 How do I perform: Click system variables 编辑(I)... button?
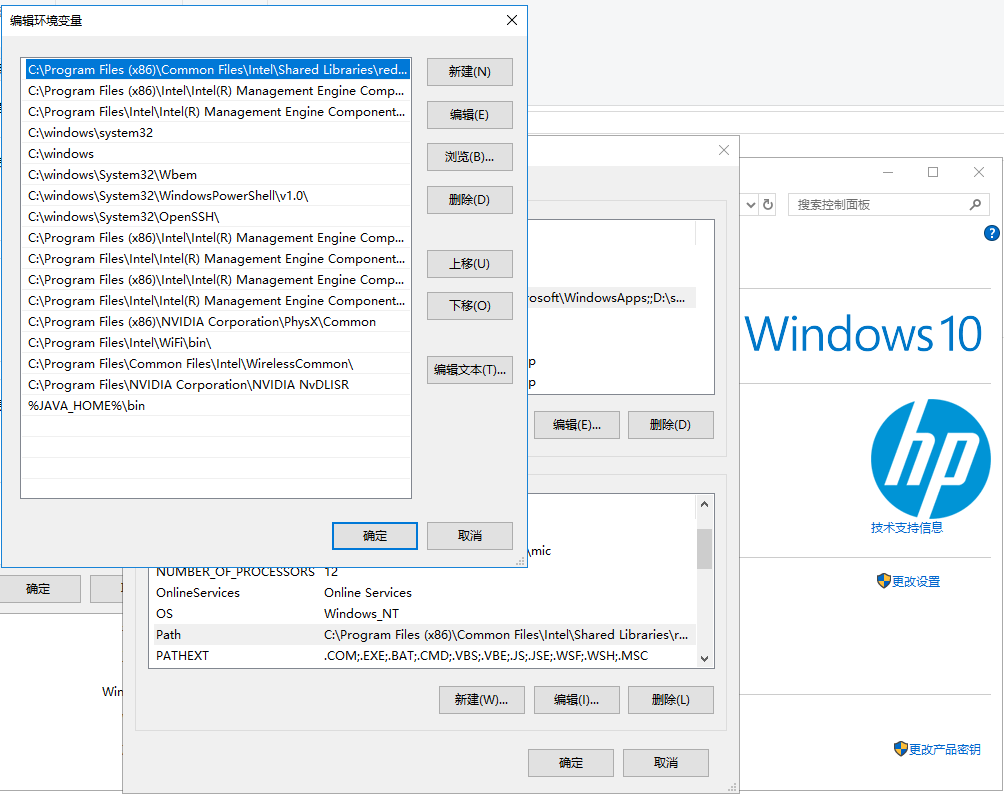pos(576,700)
